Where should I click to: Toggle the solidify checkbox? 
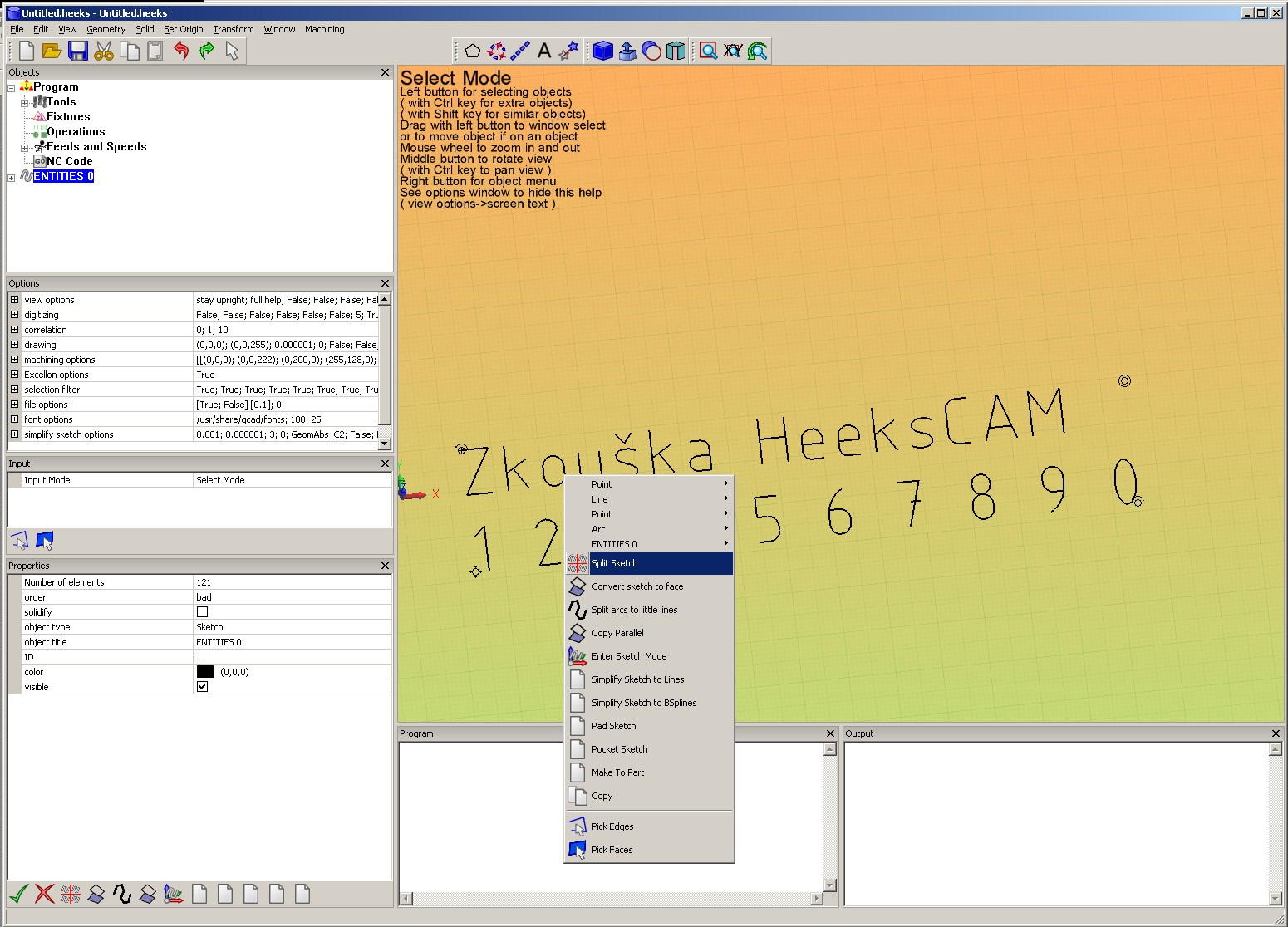(x=202, y=612)
